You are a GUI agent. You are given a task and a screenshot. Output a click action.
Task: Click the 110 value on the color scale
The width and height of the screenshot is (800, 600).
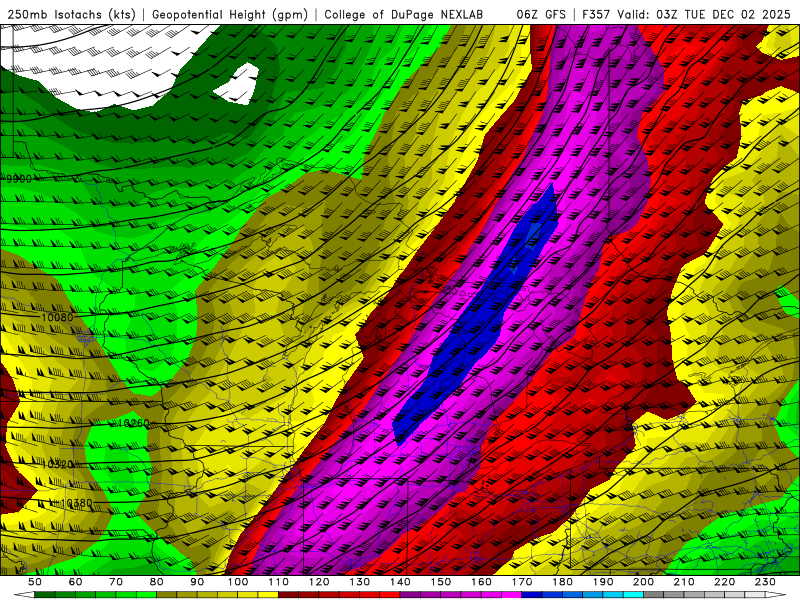click(279, 582)
